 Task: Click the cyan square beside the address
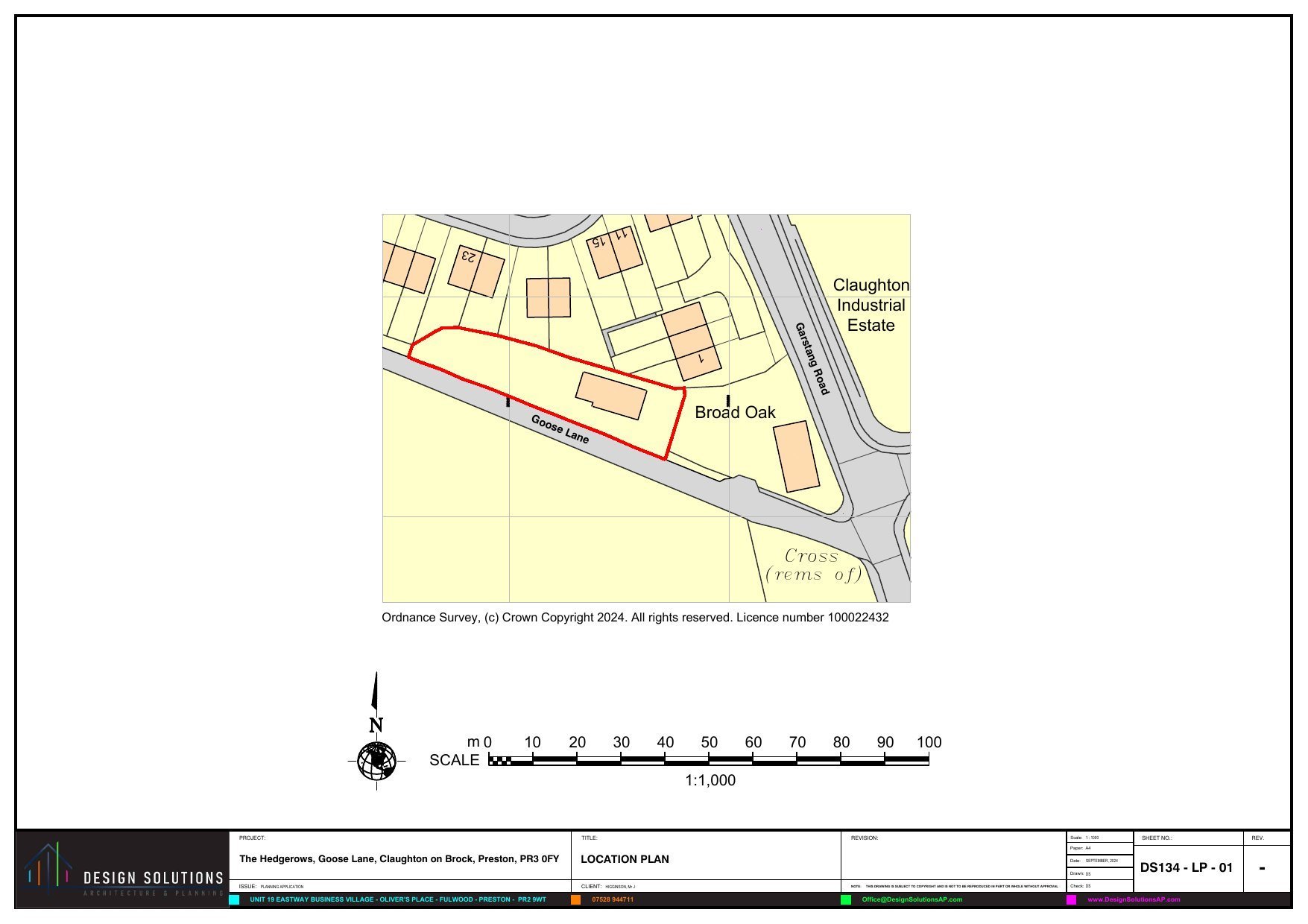(235, 899)
